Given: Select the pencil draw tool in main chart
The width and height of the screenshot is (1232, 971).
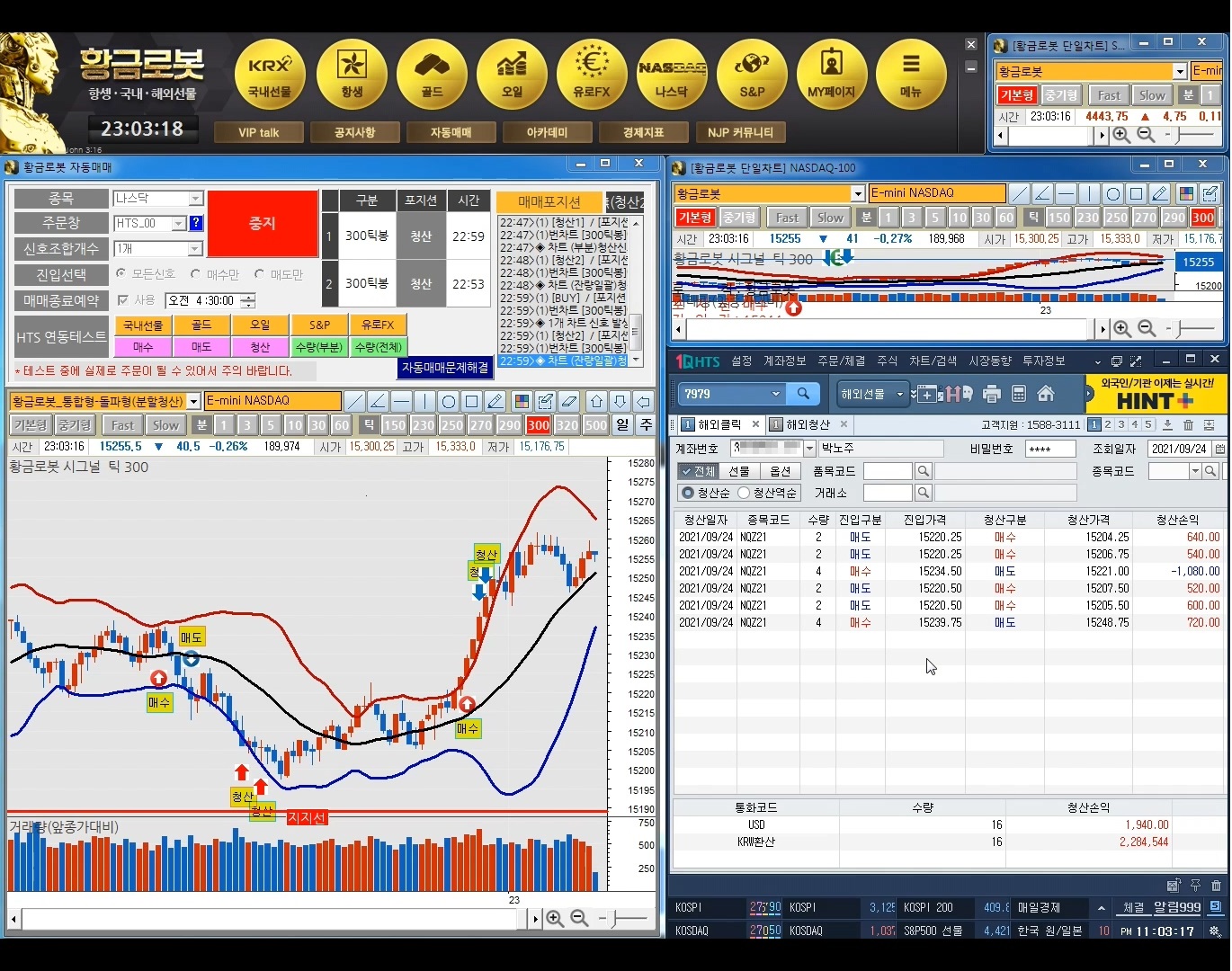Looking at the screenshot, I should pyautogui.click(x=495, y=401).
